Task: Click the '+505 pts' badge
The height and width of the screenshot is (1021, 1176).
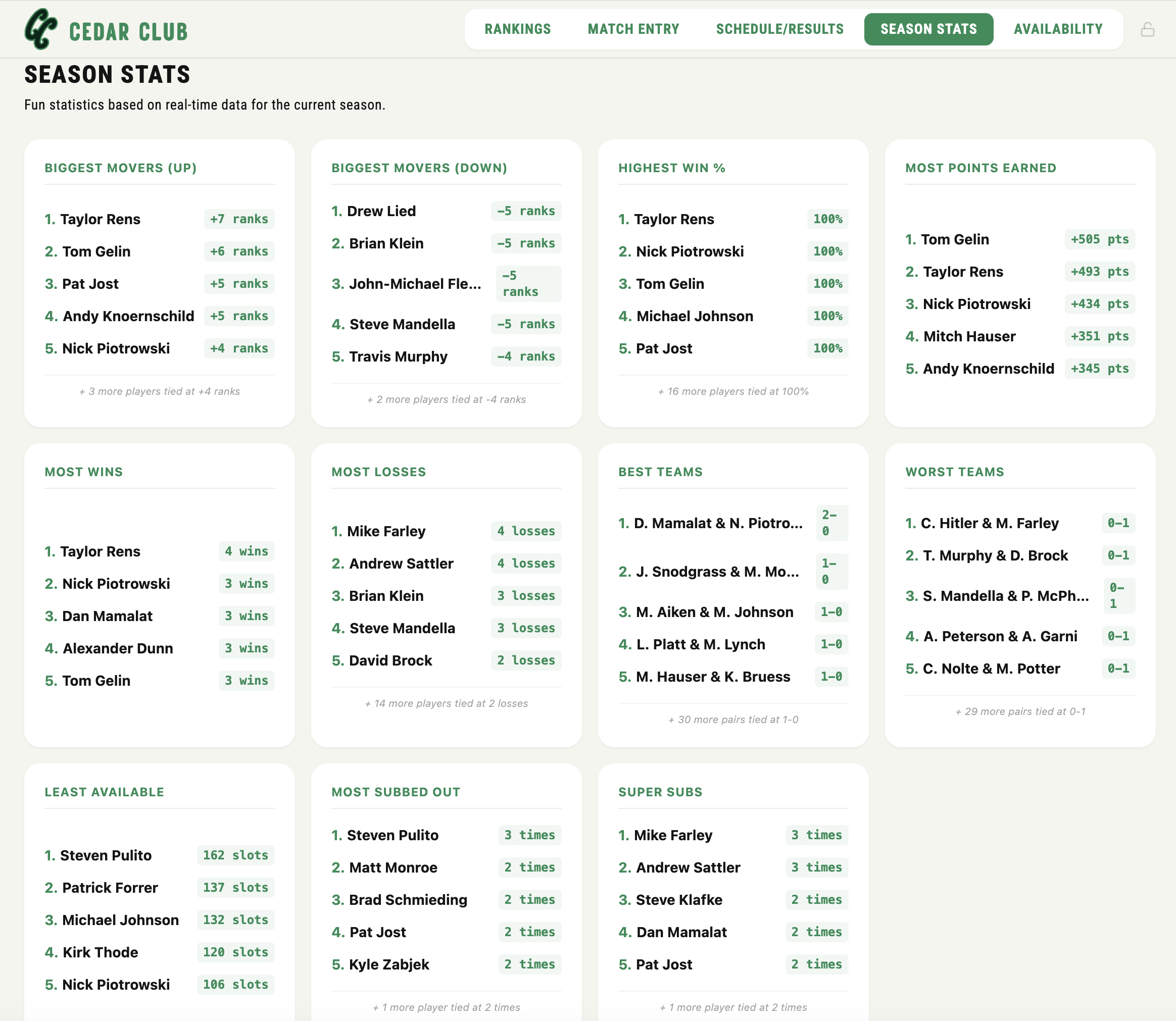Action: pos(1100,240)
